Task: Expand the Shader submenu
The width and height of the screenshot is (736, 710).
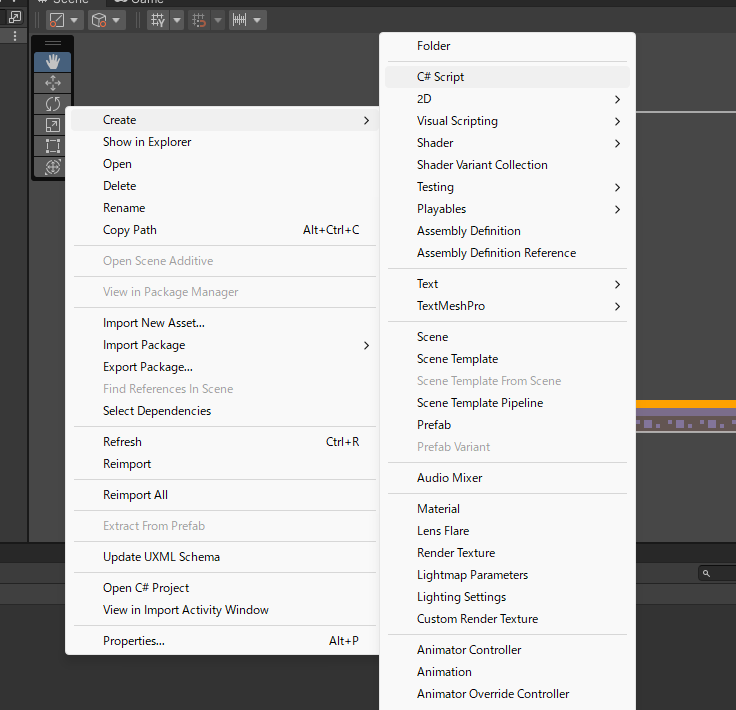Action: pos(507,143)
